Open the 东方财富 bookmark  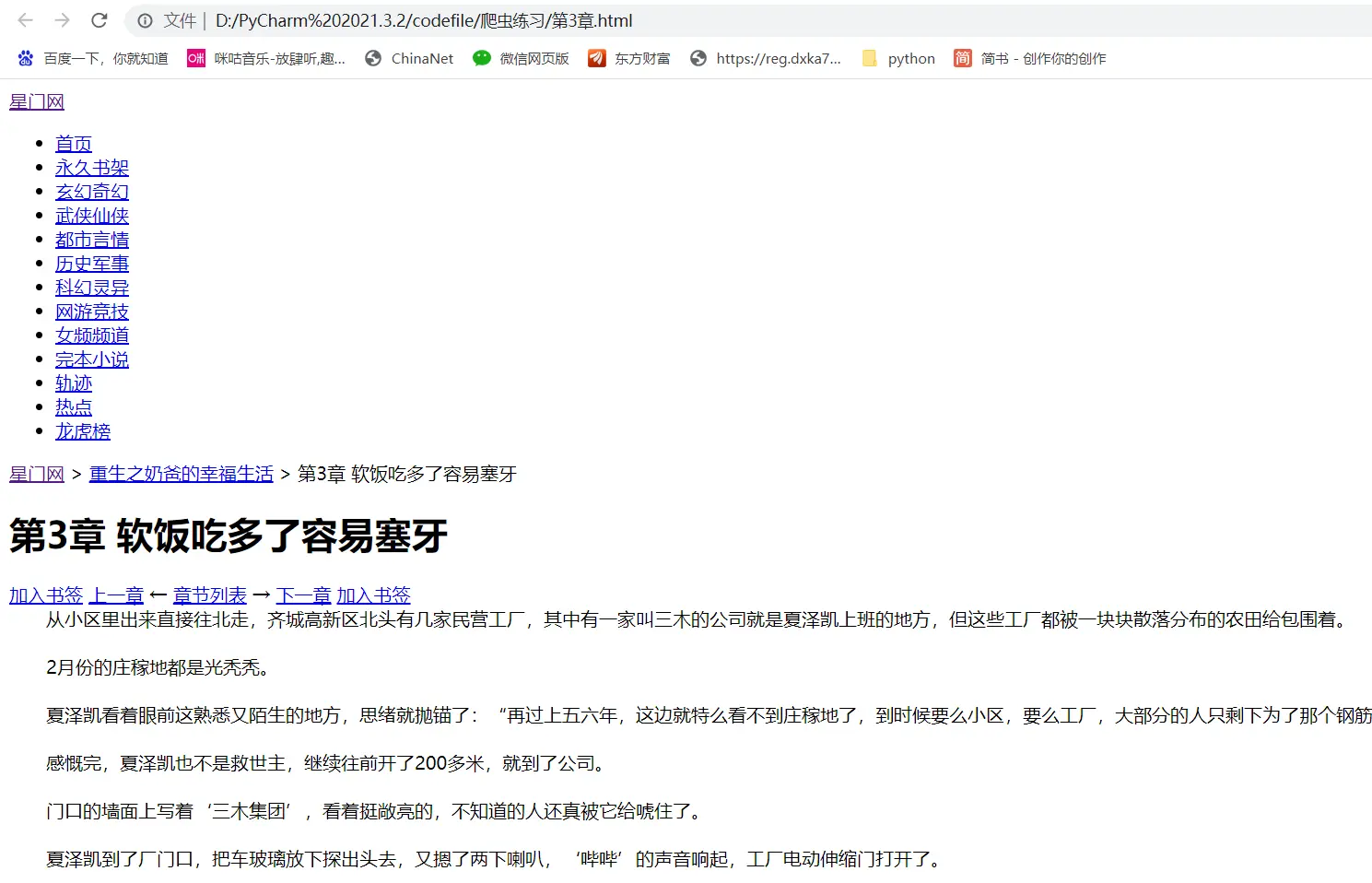629,58
